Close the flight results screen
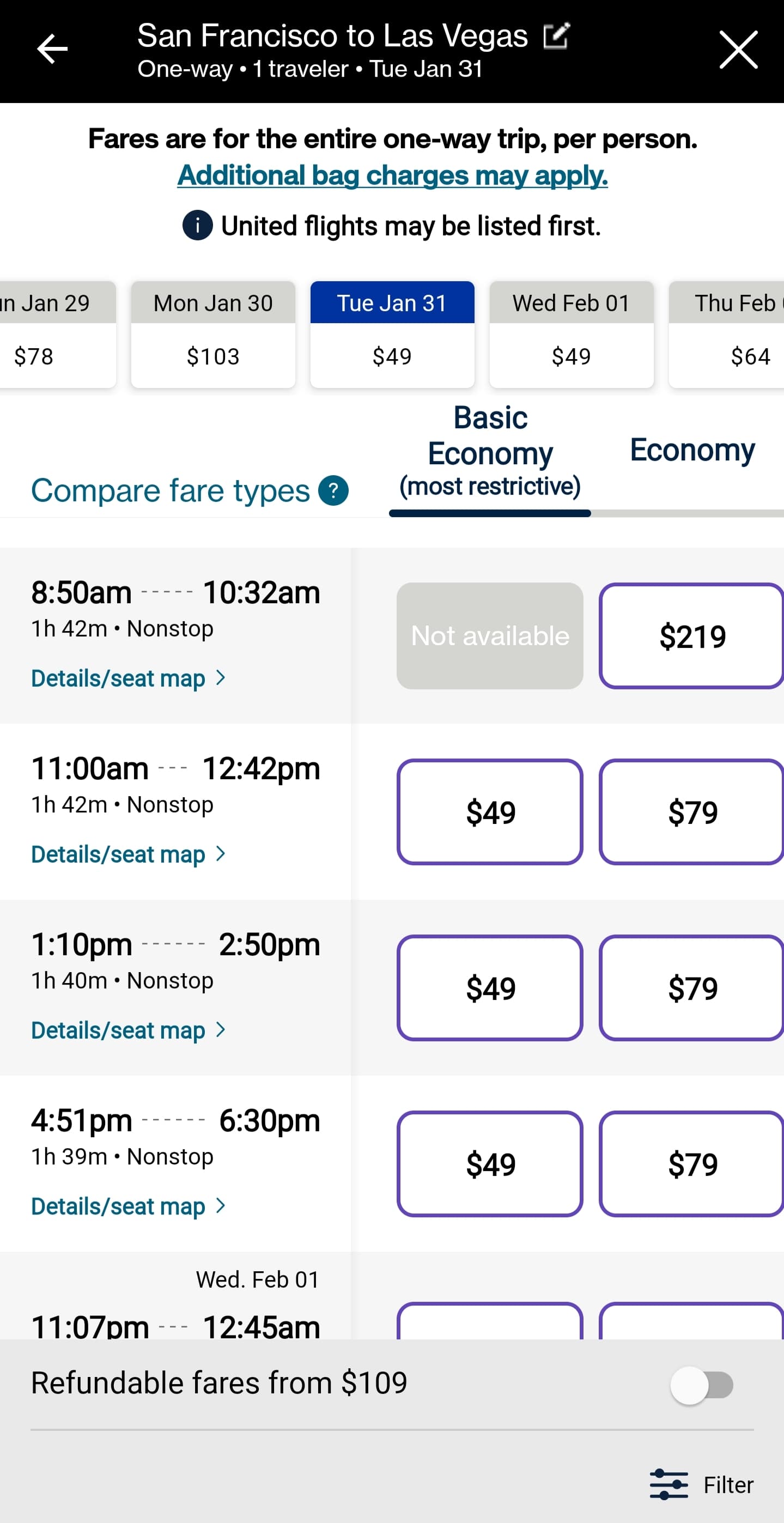The width and height of the screenshot is (784, 1523). click(738, 50)
